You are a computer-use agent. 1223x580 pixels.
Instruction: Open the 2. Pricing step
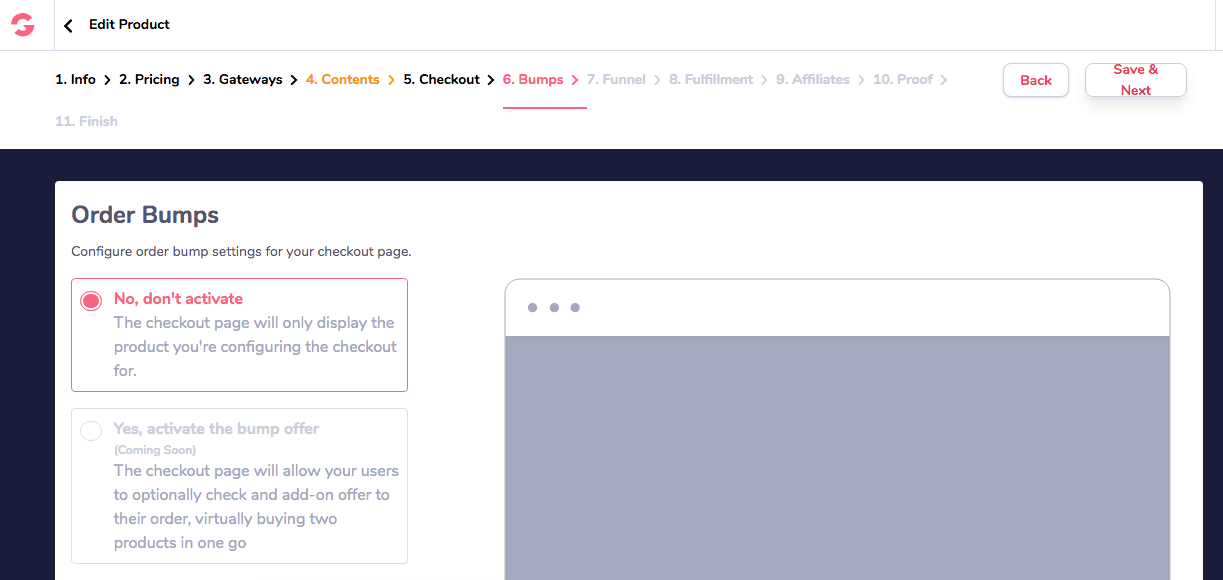click(149, 79)
